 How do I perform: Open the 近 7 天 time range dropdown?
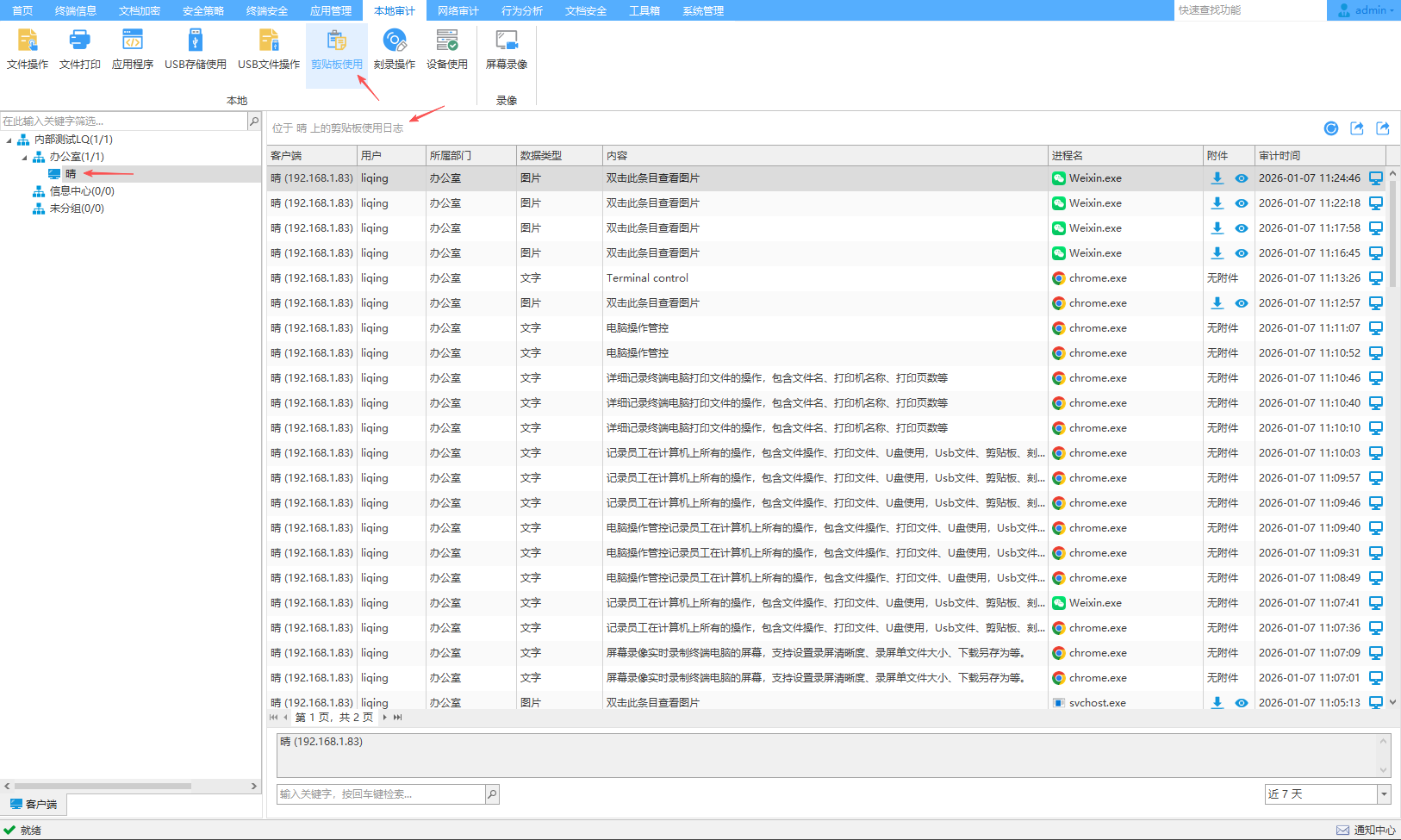[1384, 794]
